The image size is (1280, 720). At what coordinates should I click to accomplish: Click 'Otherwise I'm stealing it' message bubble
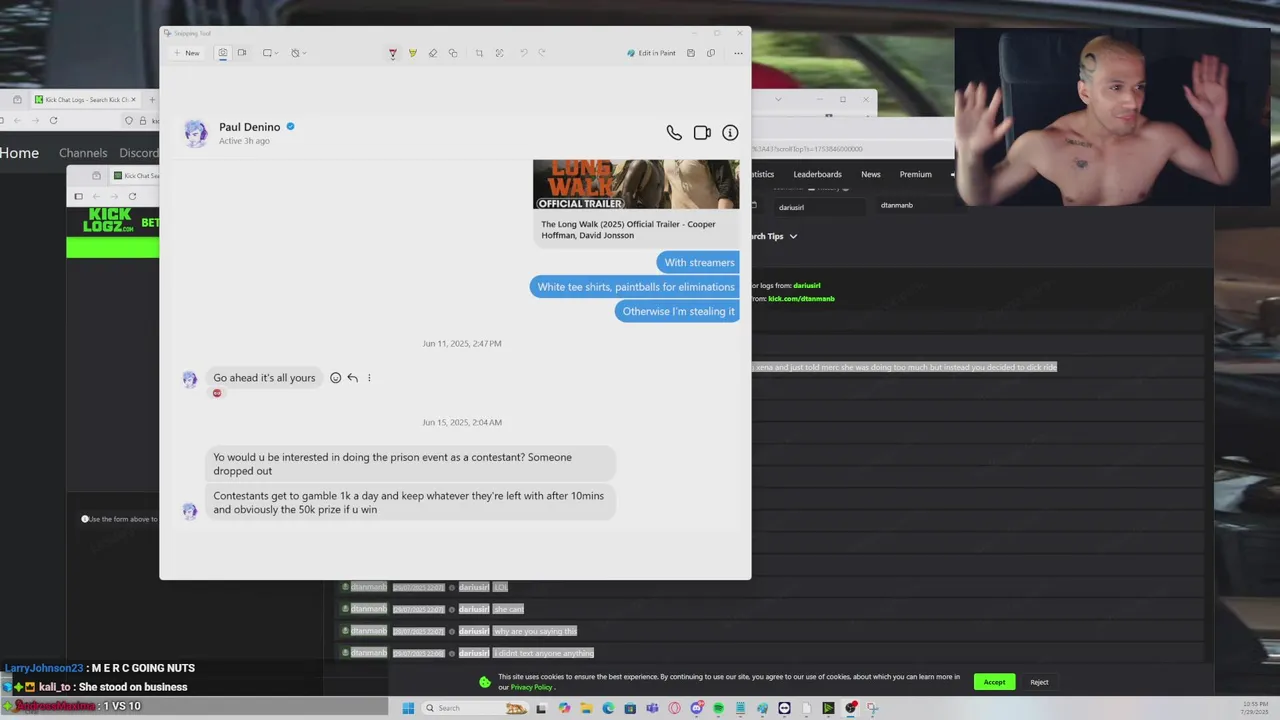click(678, 311)
